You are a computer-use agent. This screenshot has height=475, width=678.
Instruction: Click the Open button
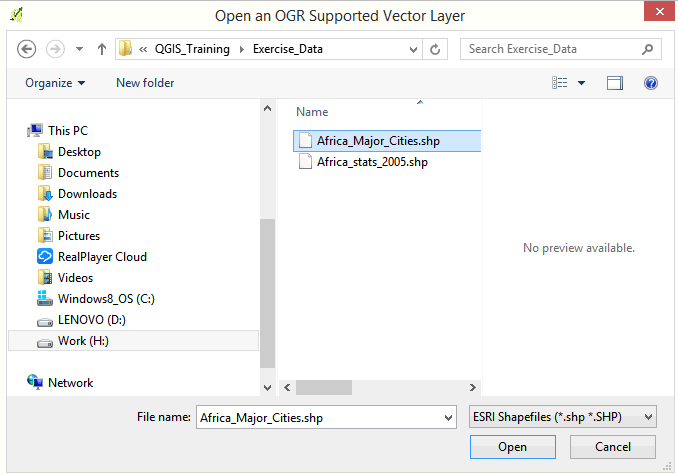[512, 447]
